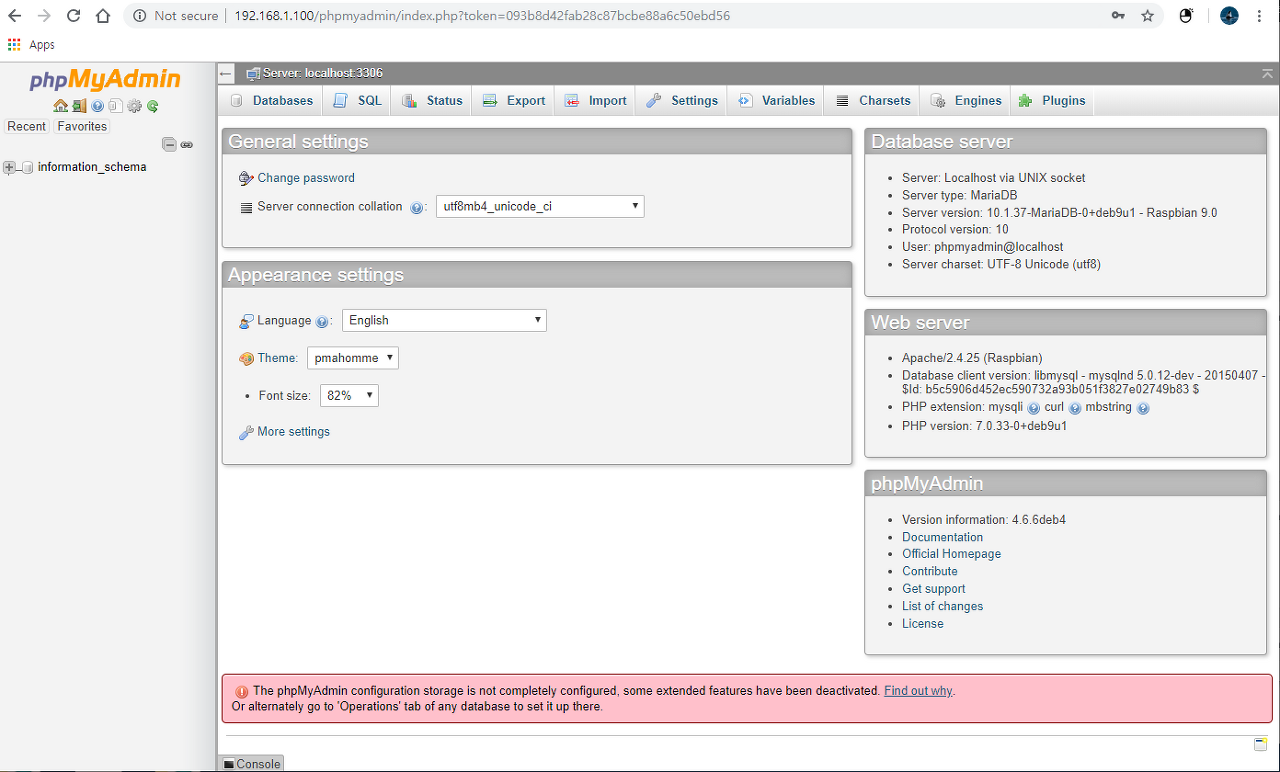Click the log out door icon

(79, 106)
